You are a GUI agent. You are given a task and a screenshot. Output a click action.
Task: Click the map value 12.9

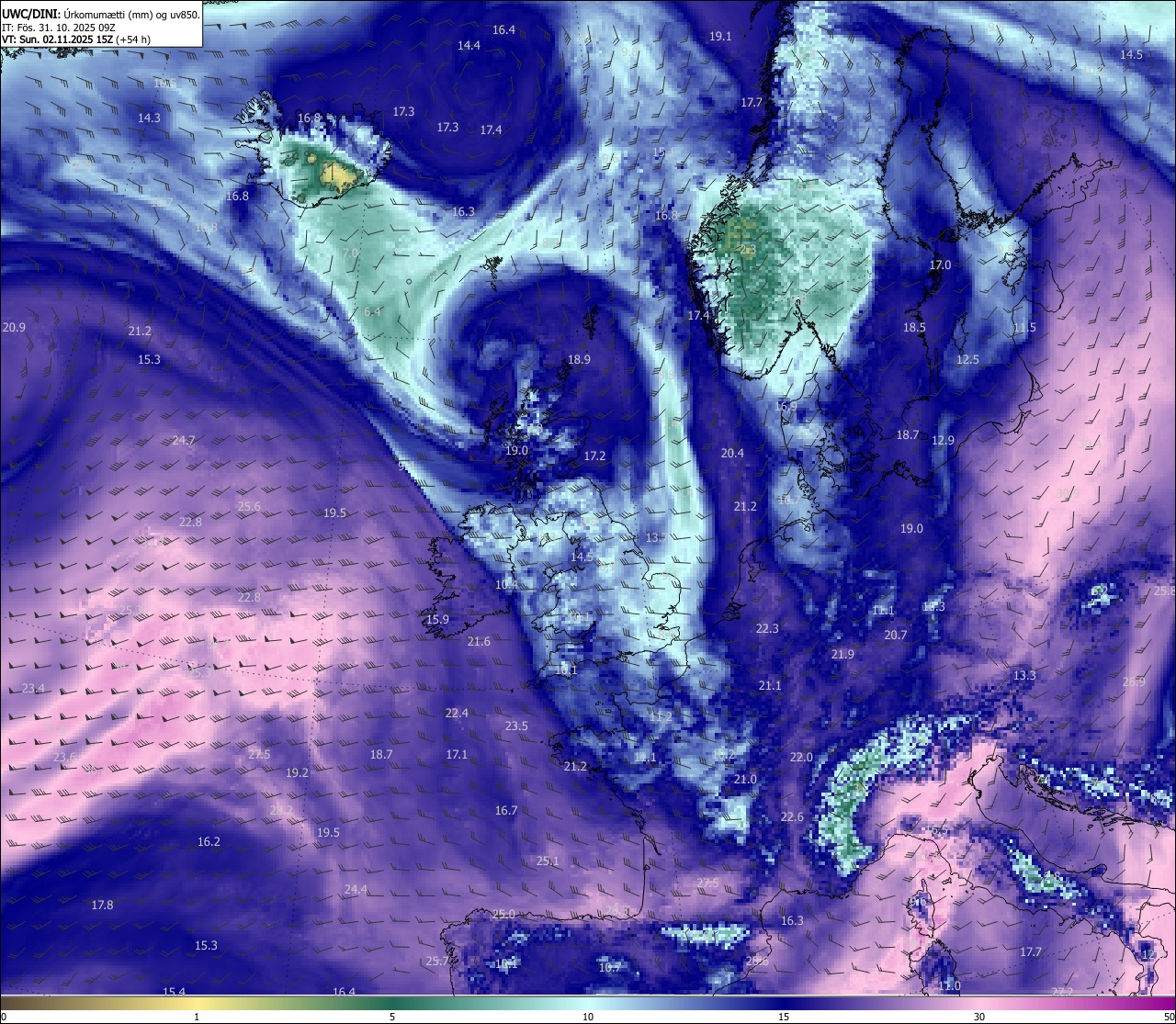pyautogui.click(x=943, y=440)
